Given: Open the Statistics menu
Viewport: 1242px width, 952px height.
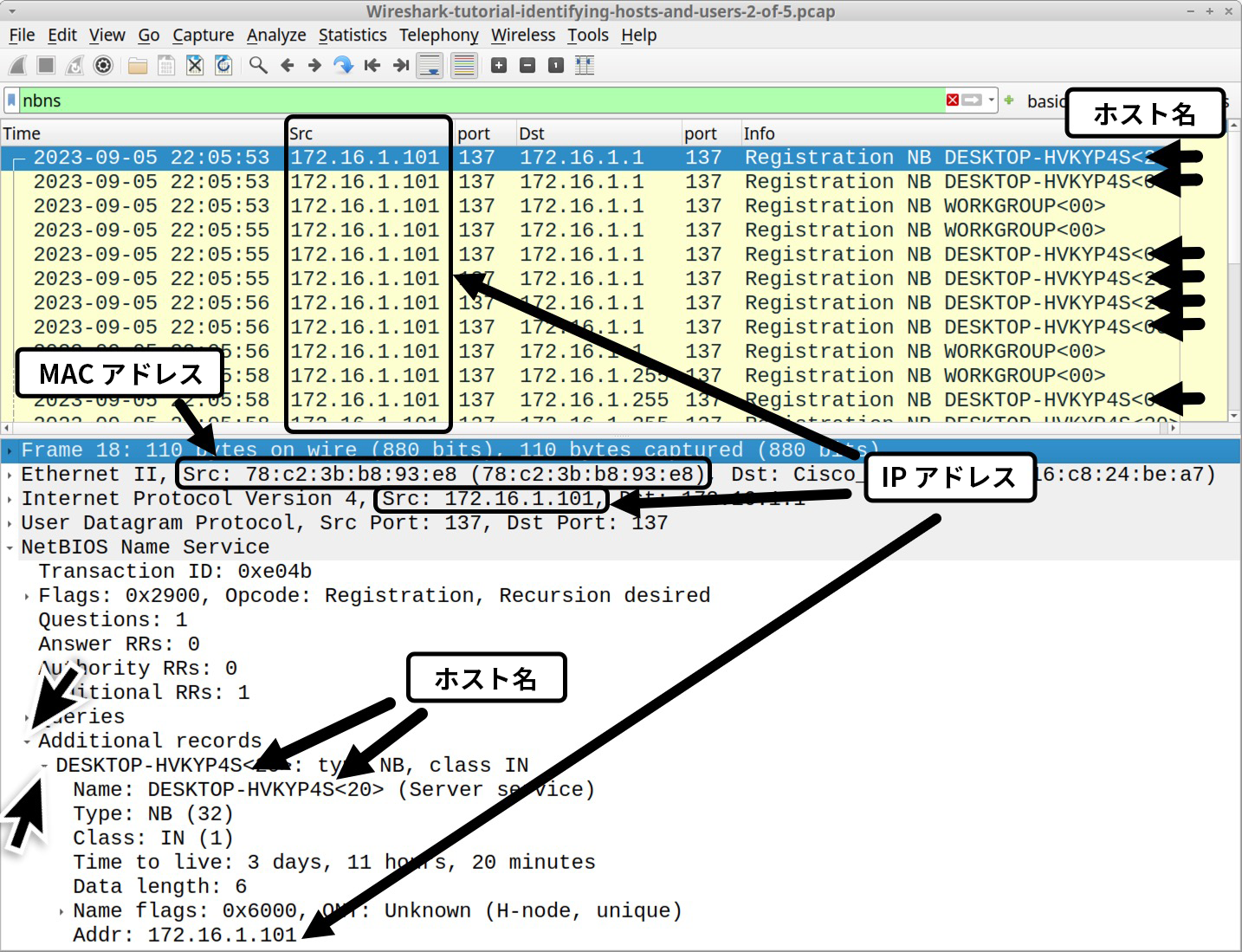Looking at the screenshot, I should [x=353, y=35].
